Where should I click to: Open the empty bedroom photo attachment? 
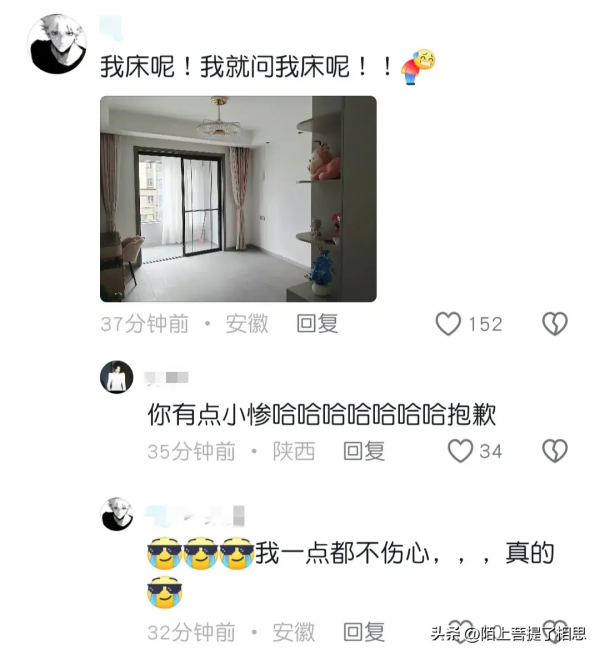pos(238,199)
